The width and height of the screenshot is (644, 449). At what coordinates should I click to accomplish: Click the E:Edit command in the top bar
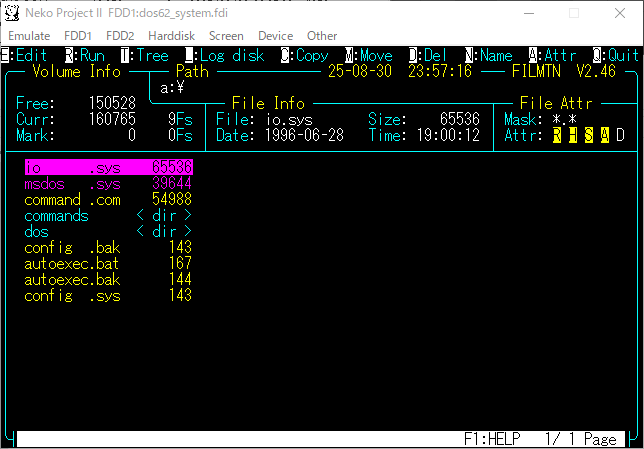pos(24,56)
